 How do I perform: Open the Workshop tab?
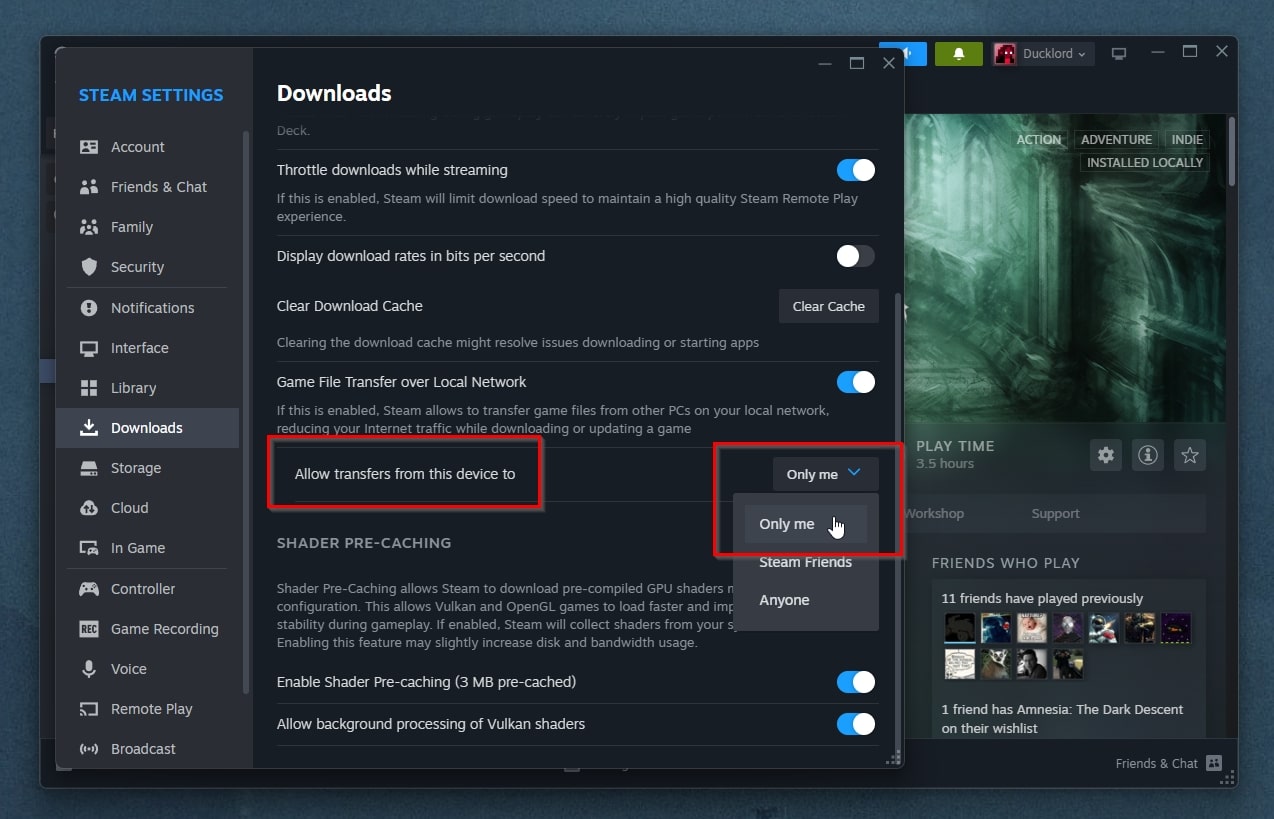tap(933, 513)
